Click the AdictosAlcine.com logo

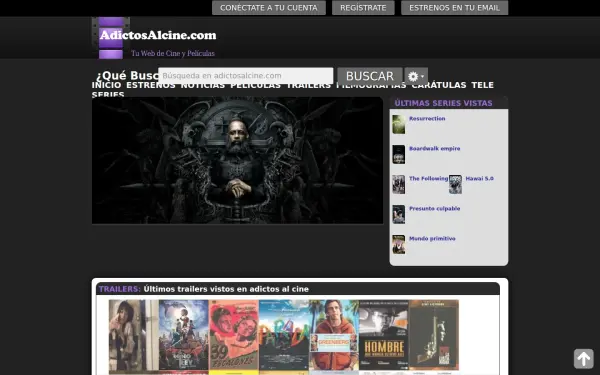[x=158, y=35]
